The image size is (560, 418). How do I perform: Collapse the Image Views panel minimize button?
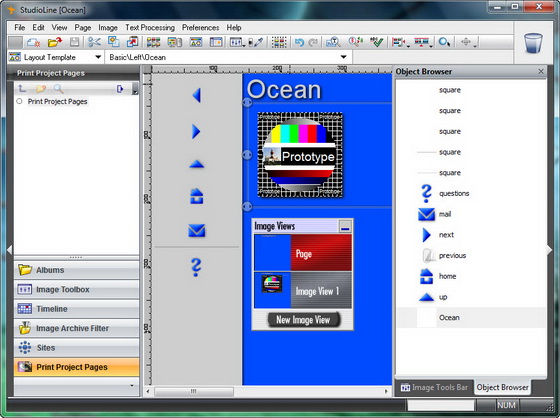coord(345,227)
